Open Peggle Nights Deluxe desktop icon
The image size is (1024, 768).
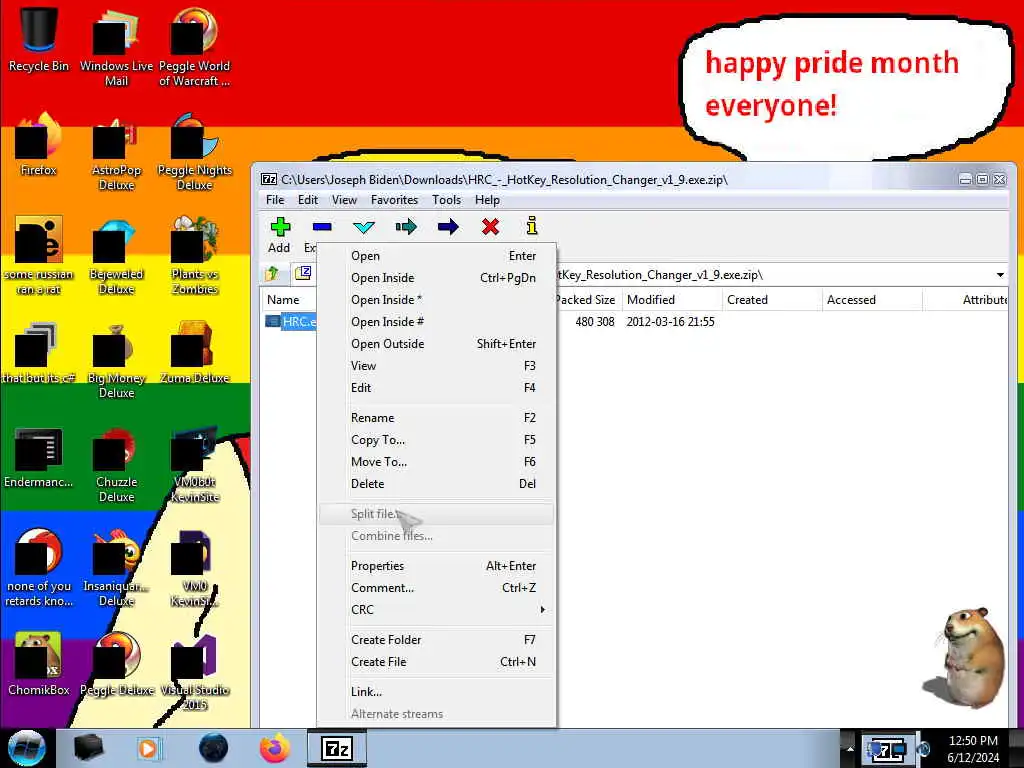click(195, 152)
